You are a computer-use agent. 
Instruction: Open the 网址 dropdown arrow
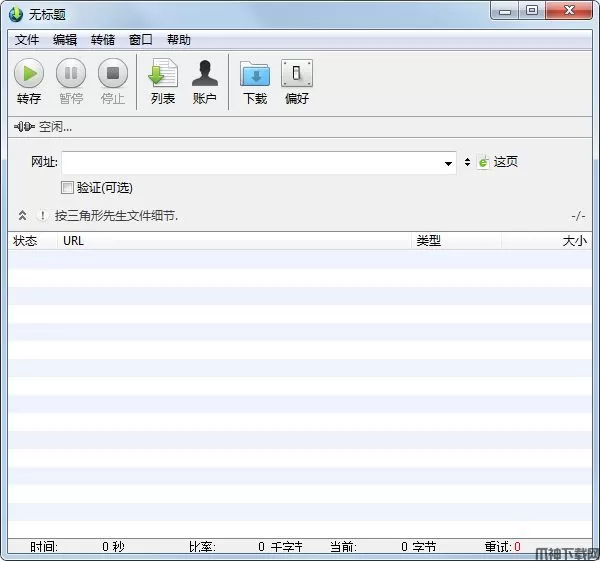(448, 163)
